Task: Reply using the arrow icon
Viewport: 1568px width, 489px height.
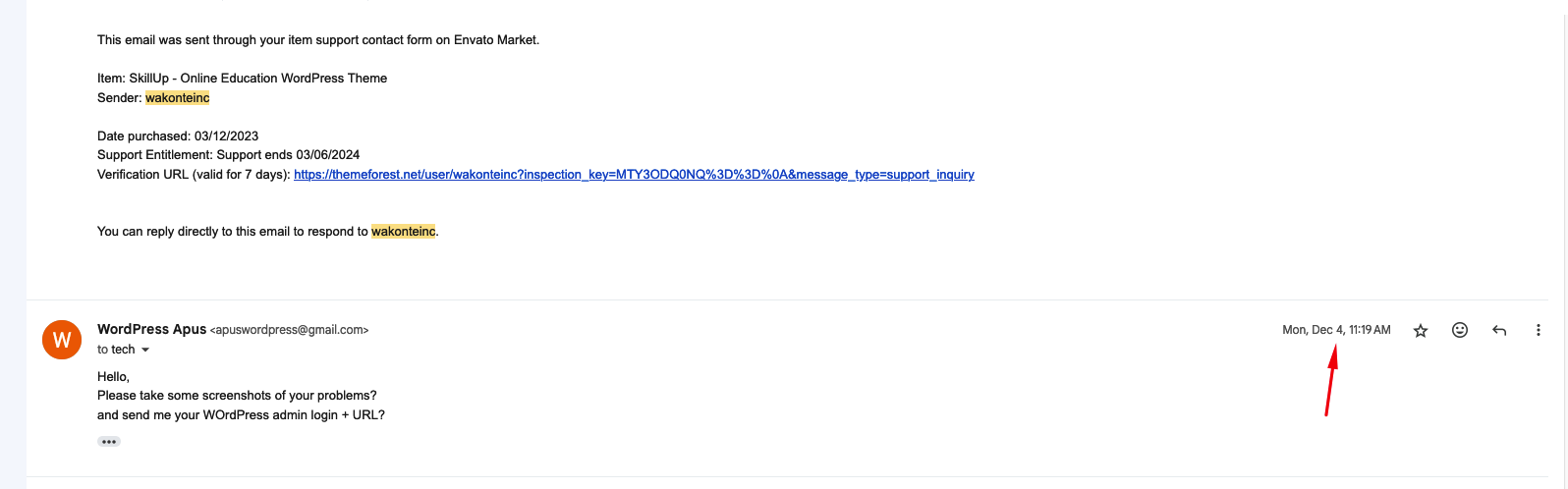Action: pyautogui.click(x=1499, y=330)
